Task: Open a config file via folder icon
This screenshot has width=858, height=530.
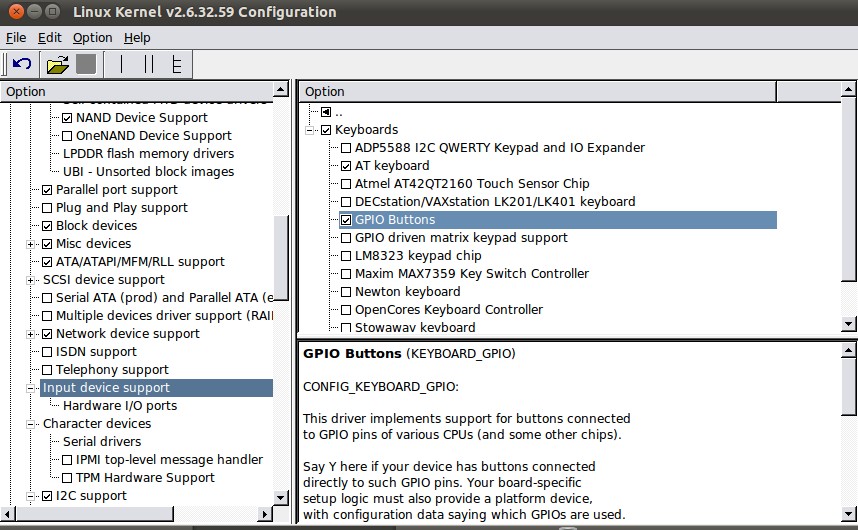Action: [57, 65]
